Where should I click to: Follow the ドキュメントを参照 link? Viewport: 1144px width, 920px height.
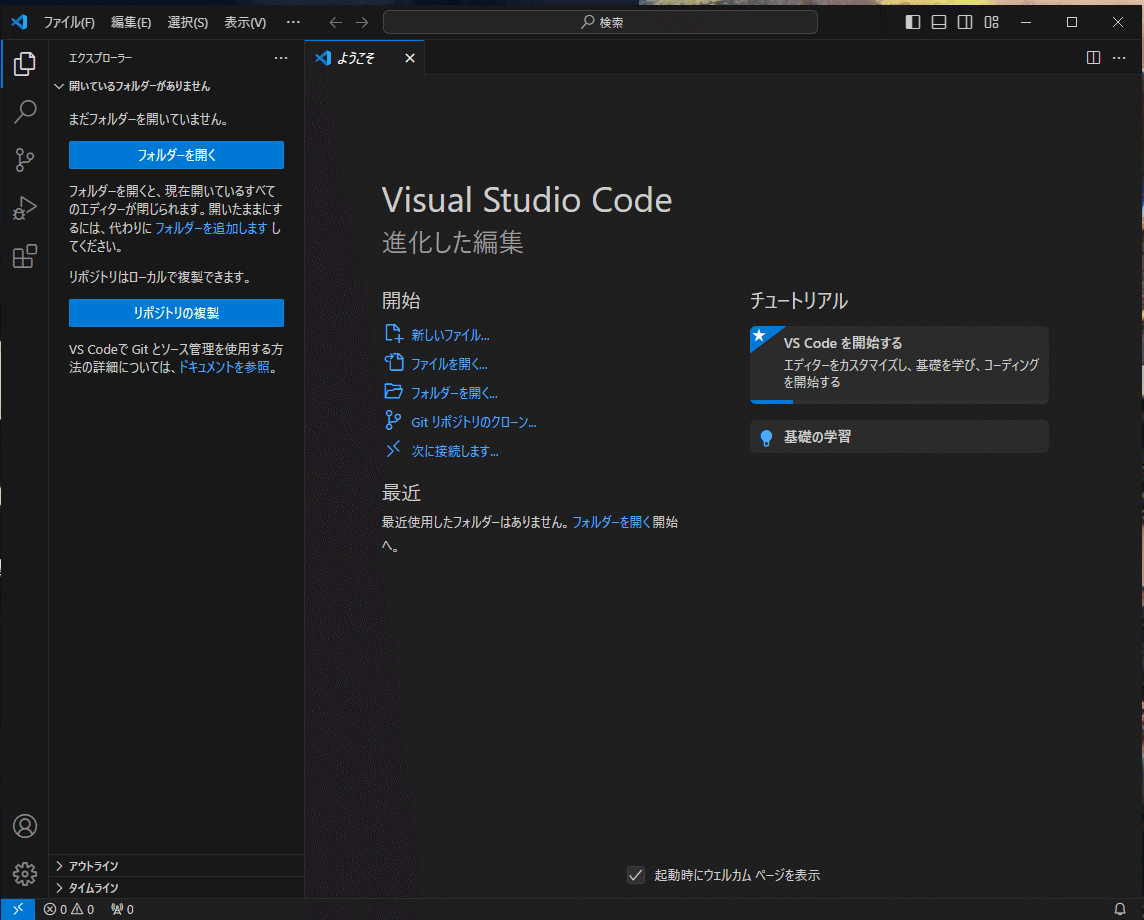pyautogui.click(x=224, y=367)
